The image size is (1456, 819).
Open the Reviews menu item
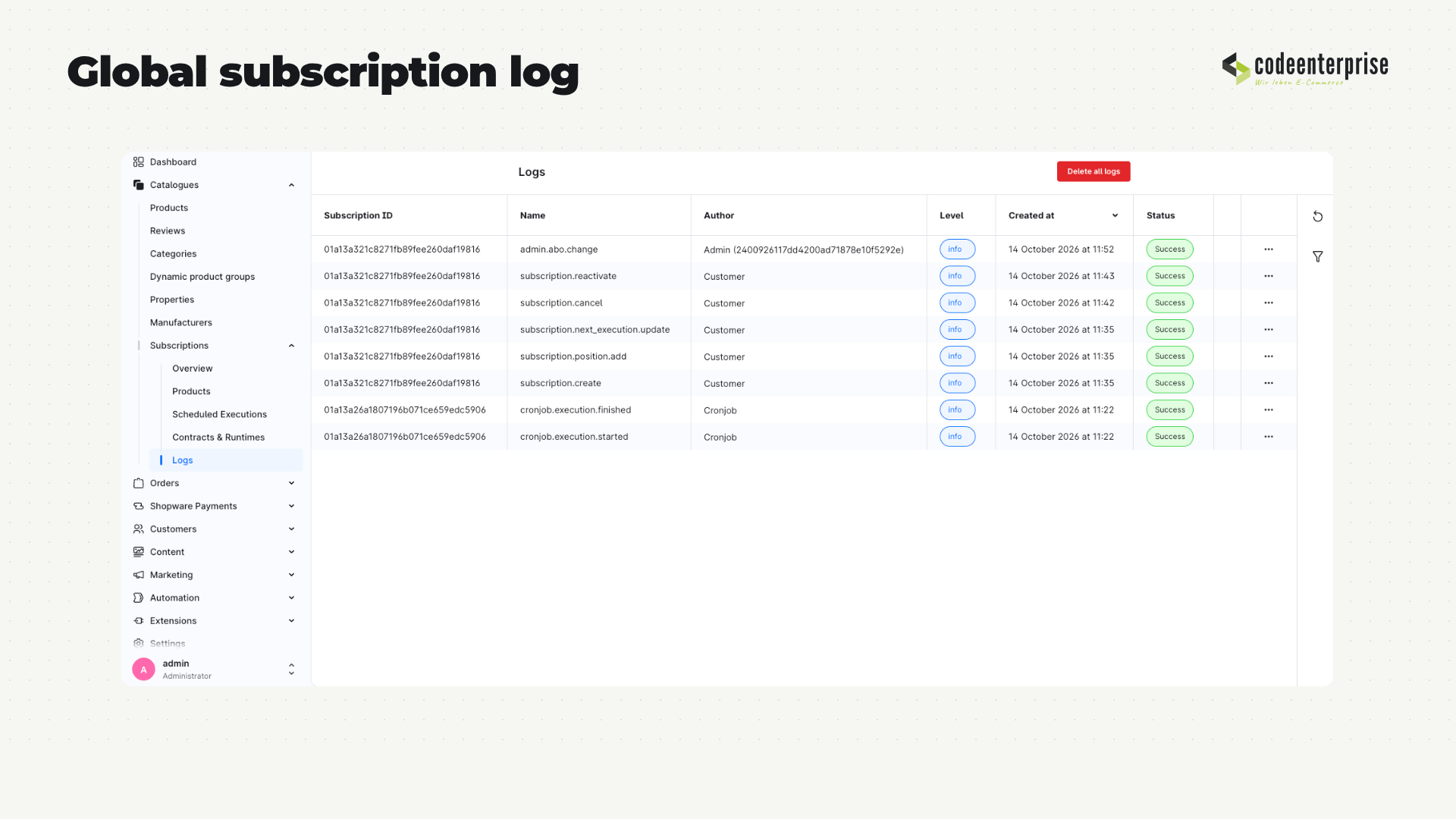click(x=168, y=231)
